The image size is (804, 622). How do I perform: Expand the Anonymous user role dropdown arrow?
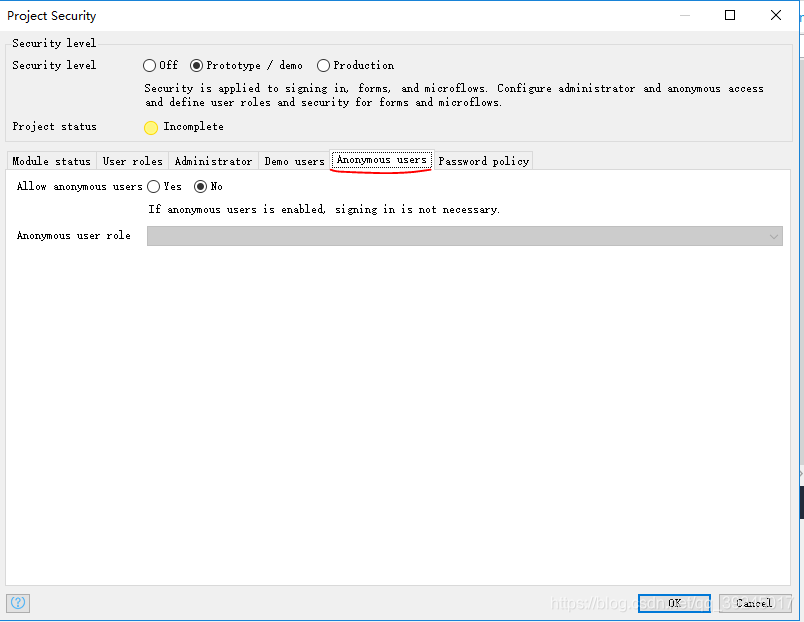(774, 236)
